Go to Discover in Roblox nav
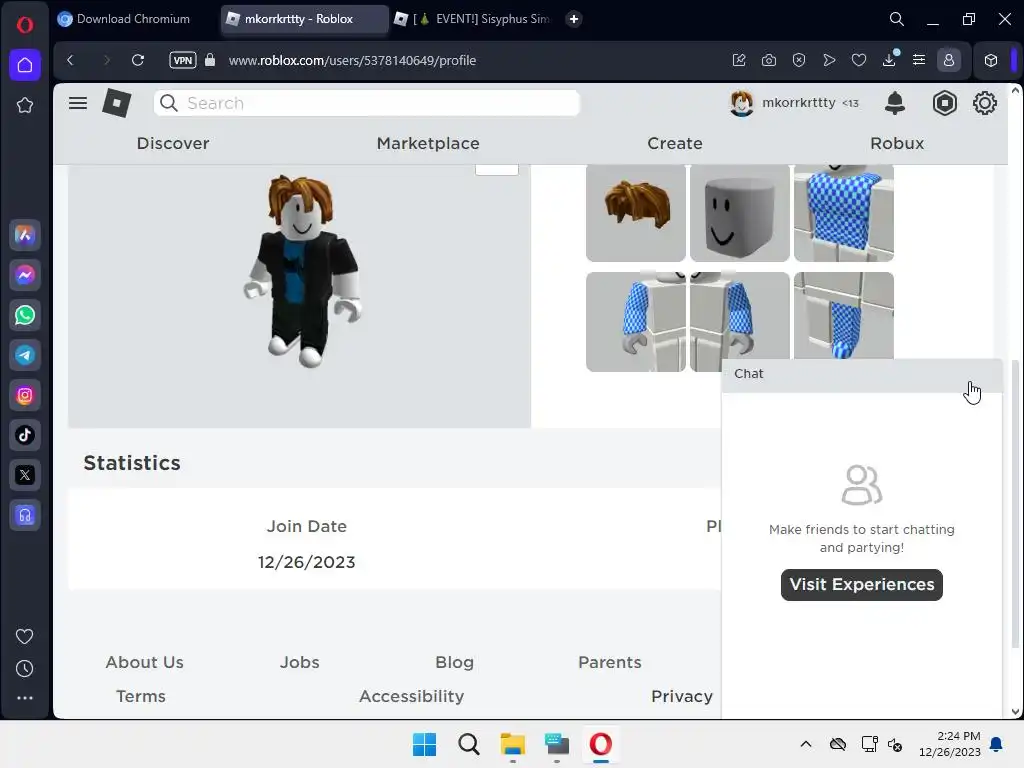1024x768 pixels. 173,143
